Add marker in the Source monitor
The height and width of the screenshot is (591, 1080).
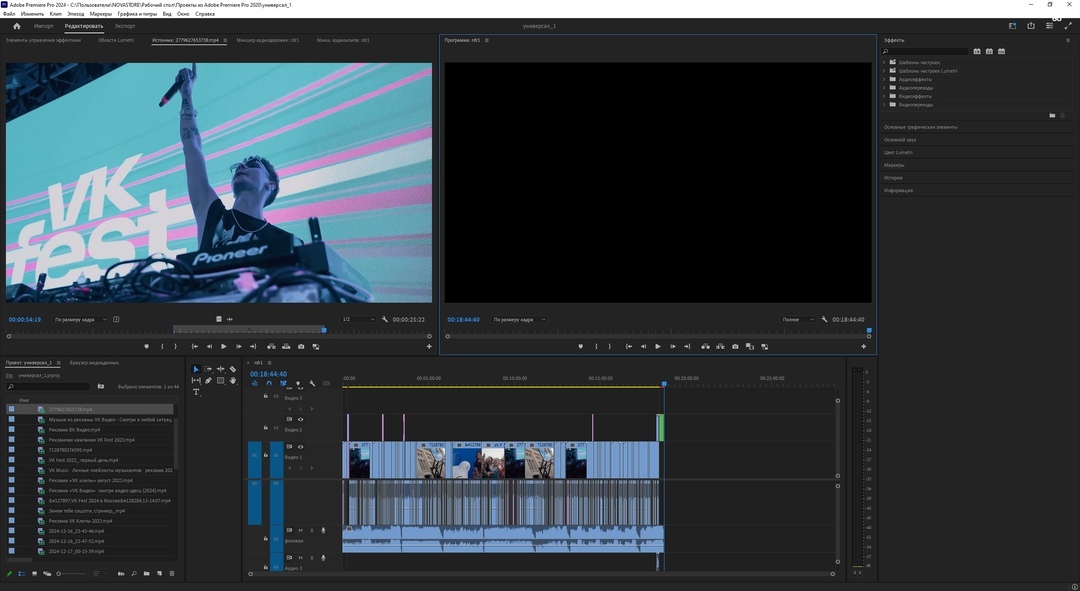(x=146, y=346)
